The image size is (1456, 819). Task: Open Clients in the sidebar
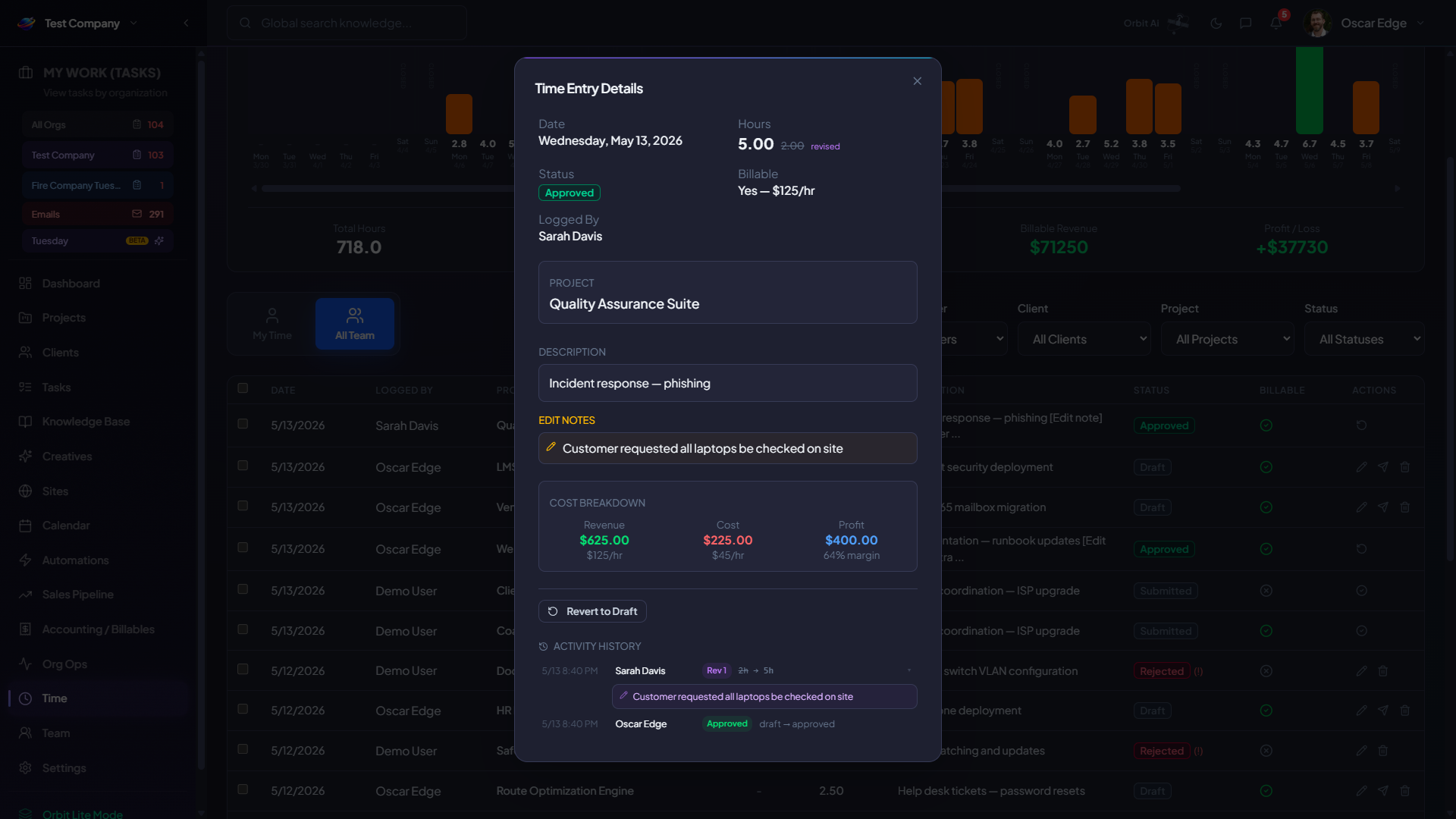tap(60, 353)
